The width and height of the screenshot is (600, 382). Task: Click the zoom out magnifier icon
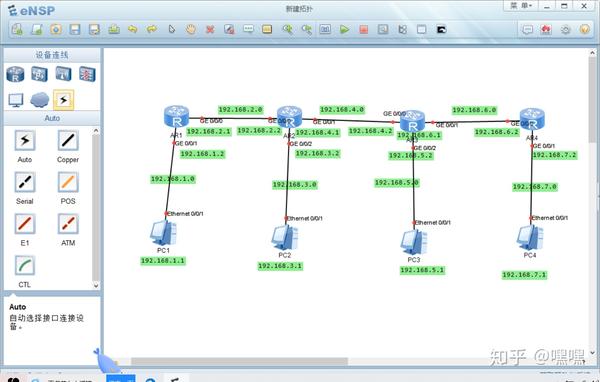pyautogui.click(x=306, y=29)
